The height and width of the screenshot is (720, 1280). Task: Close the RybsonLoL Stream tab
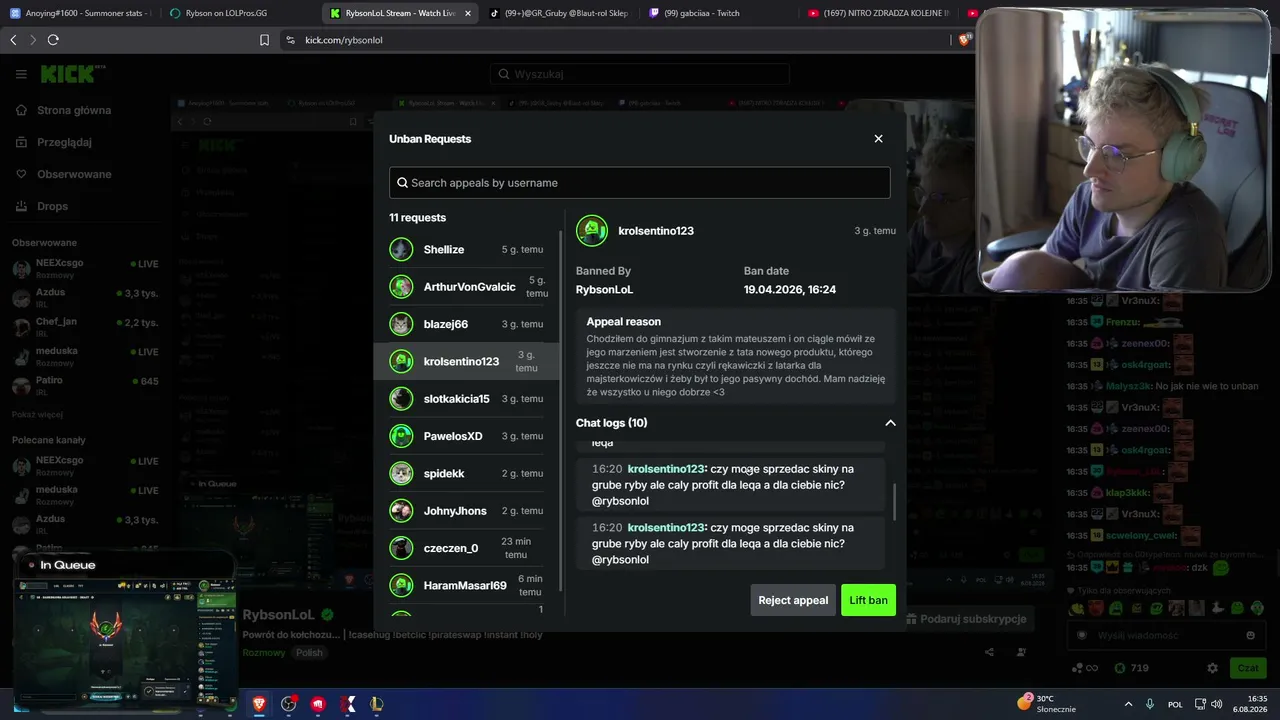pyautogui.click(x=468, y=13)
